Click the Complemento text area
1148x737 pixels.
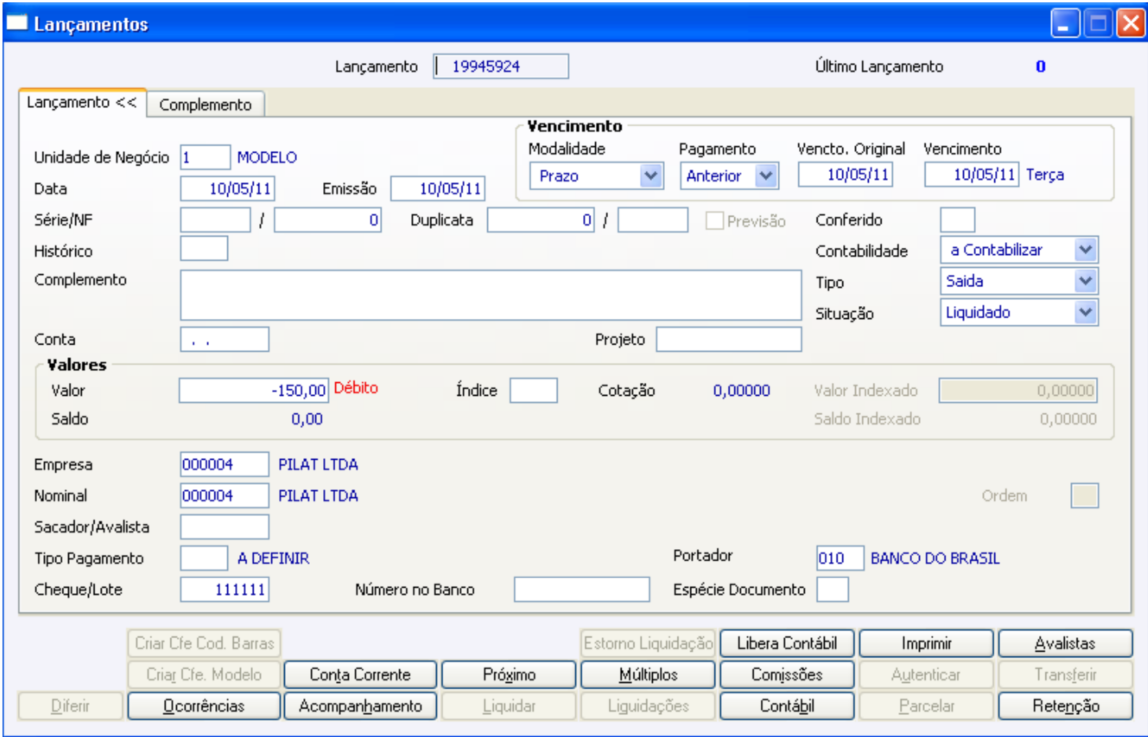pyautogui.click(x=491, y=295)
